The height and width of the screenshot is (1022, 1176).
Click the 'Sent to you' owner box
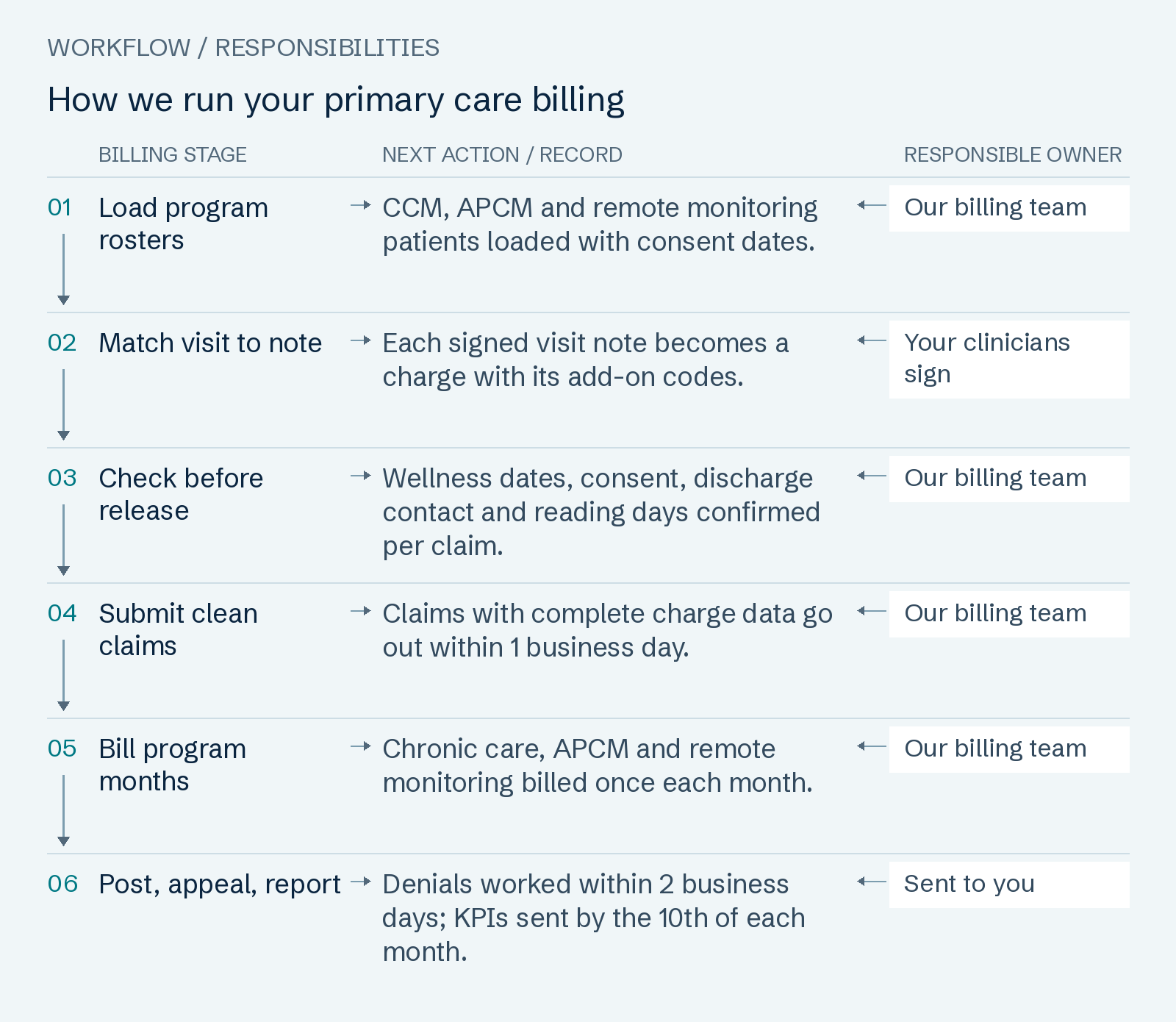tap(1009, 885)
